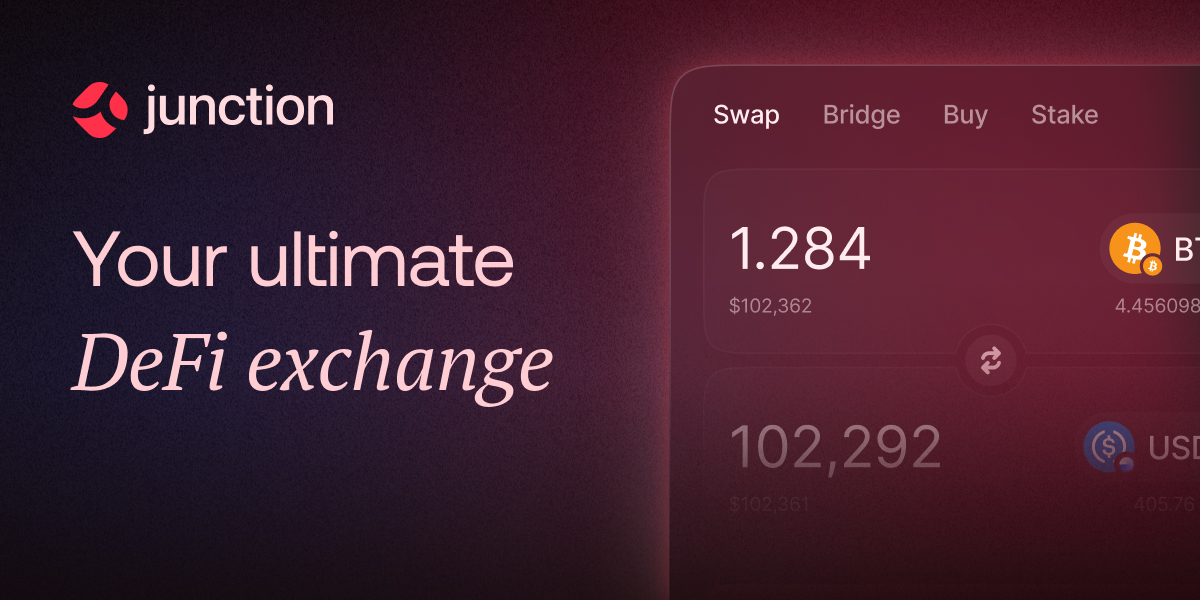Click the small Bitcoin network badge

pos(1152,266)
